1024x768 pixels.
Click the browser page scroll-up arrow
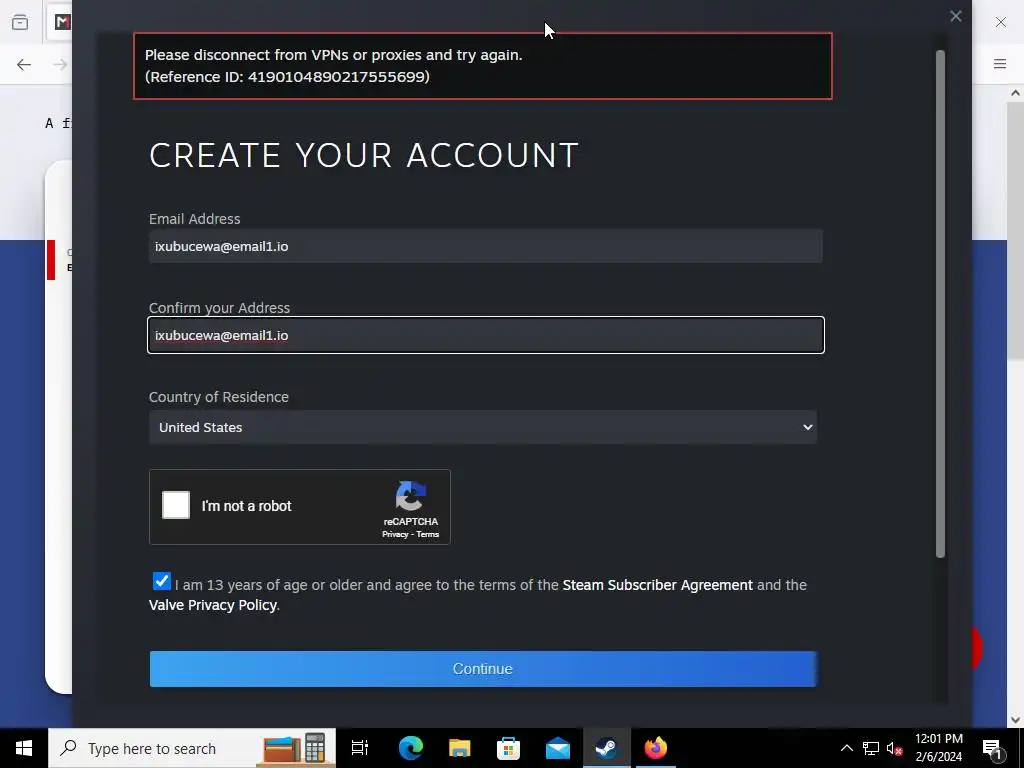click(1015, 93)
